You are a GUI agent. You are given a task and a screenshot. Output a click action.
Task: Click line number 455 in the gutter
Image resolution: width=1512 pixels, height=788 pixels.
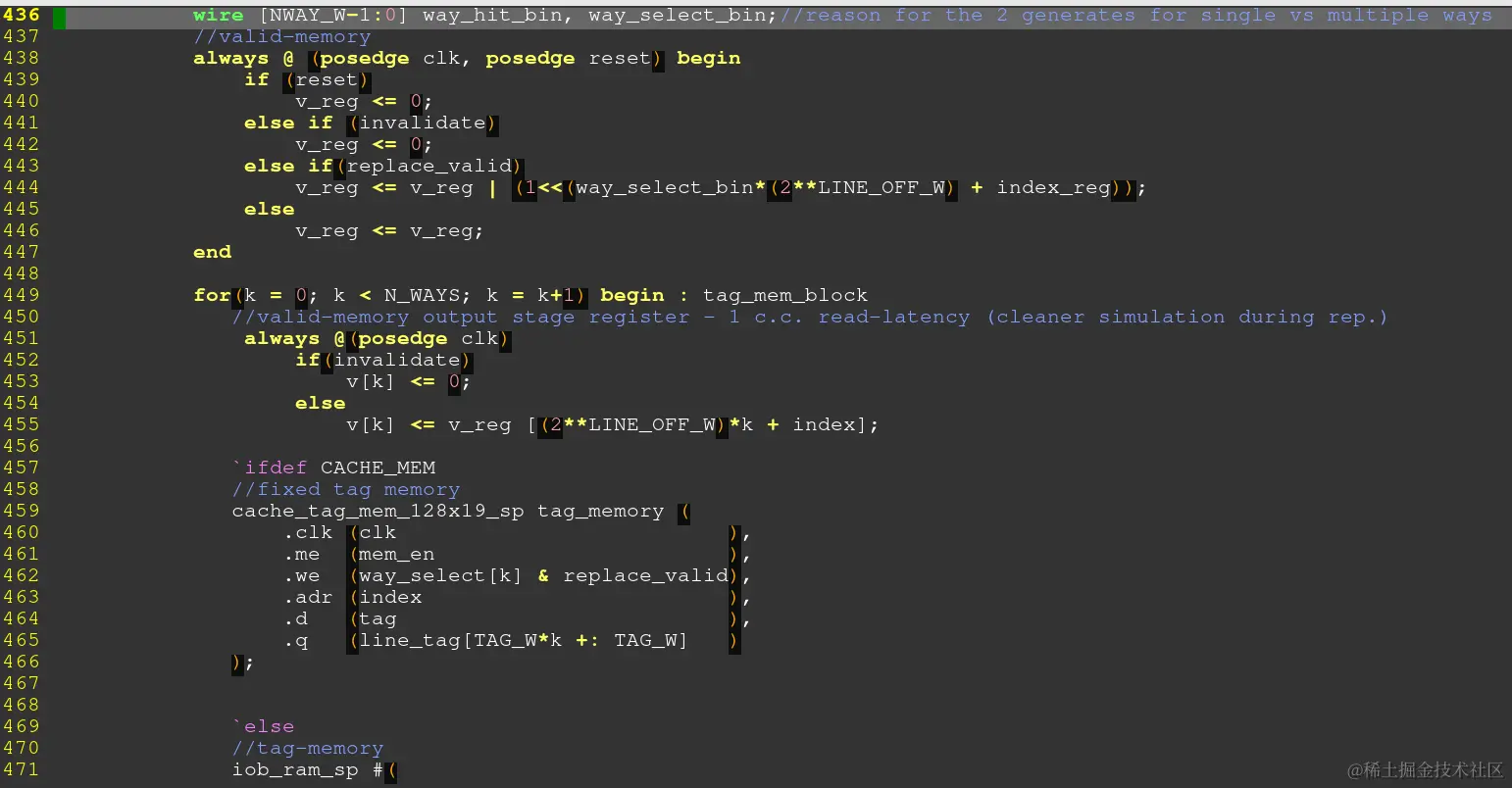(x=22, y=424)
